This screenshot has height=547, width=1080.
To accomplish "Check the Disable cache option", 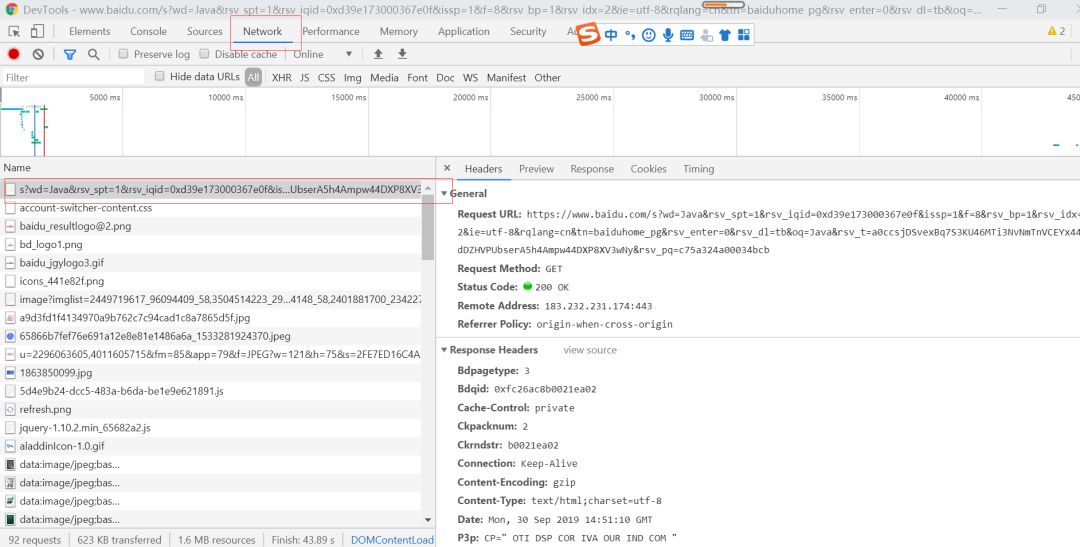I will [x=205, y=54].
